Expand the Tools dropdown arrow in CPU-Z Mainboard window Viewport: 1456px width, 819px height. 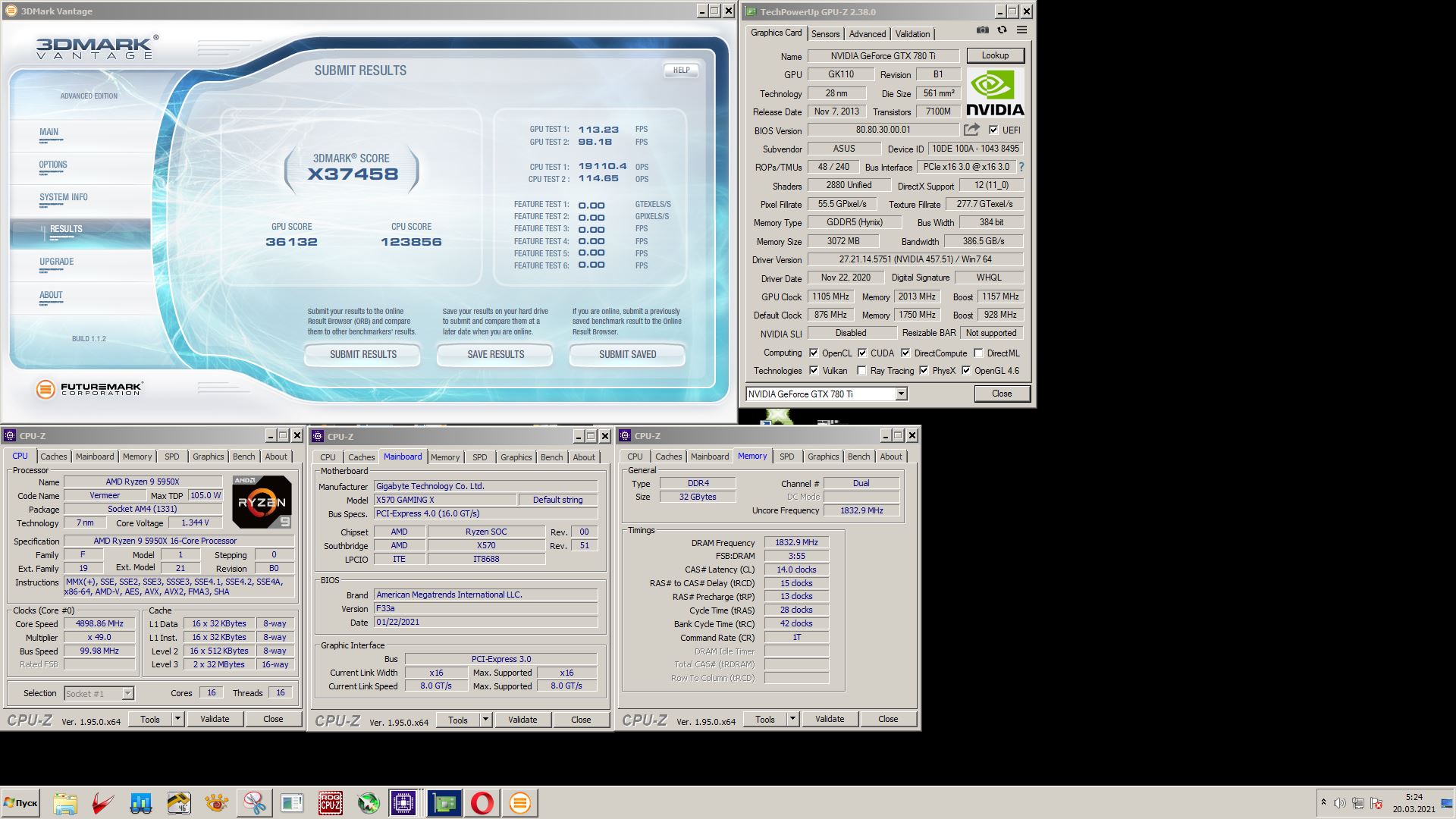485,719
